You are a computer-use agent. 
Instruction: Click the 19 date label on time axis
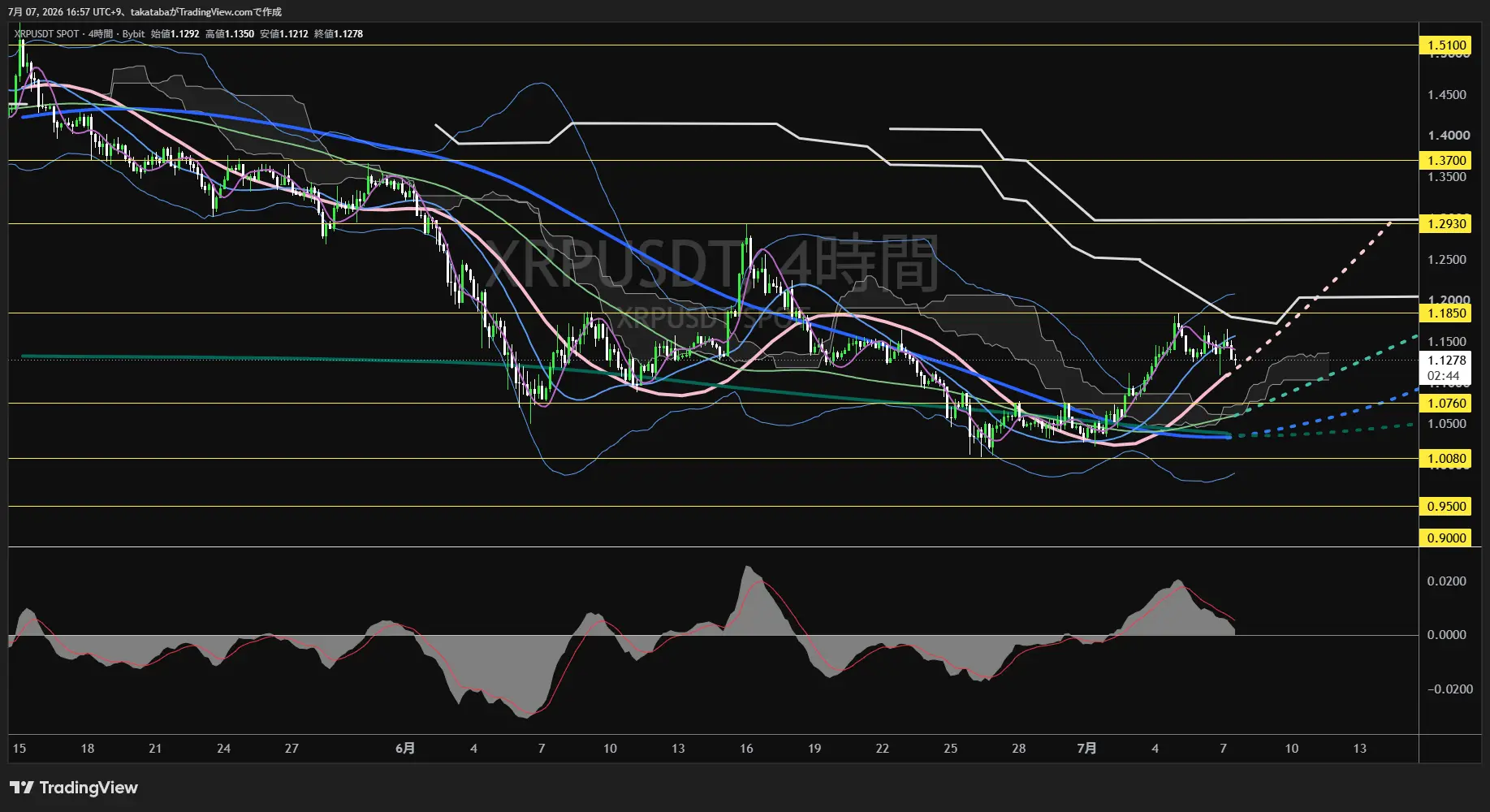click(814, 749)
